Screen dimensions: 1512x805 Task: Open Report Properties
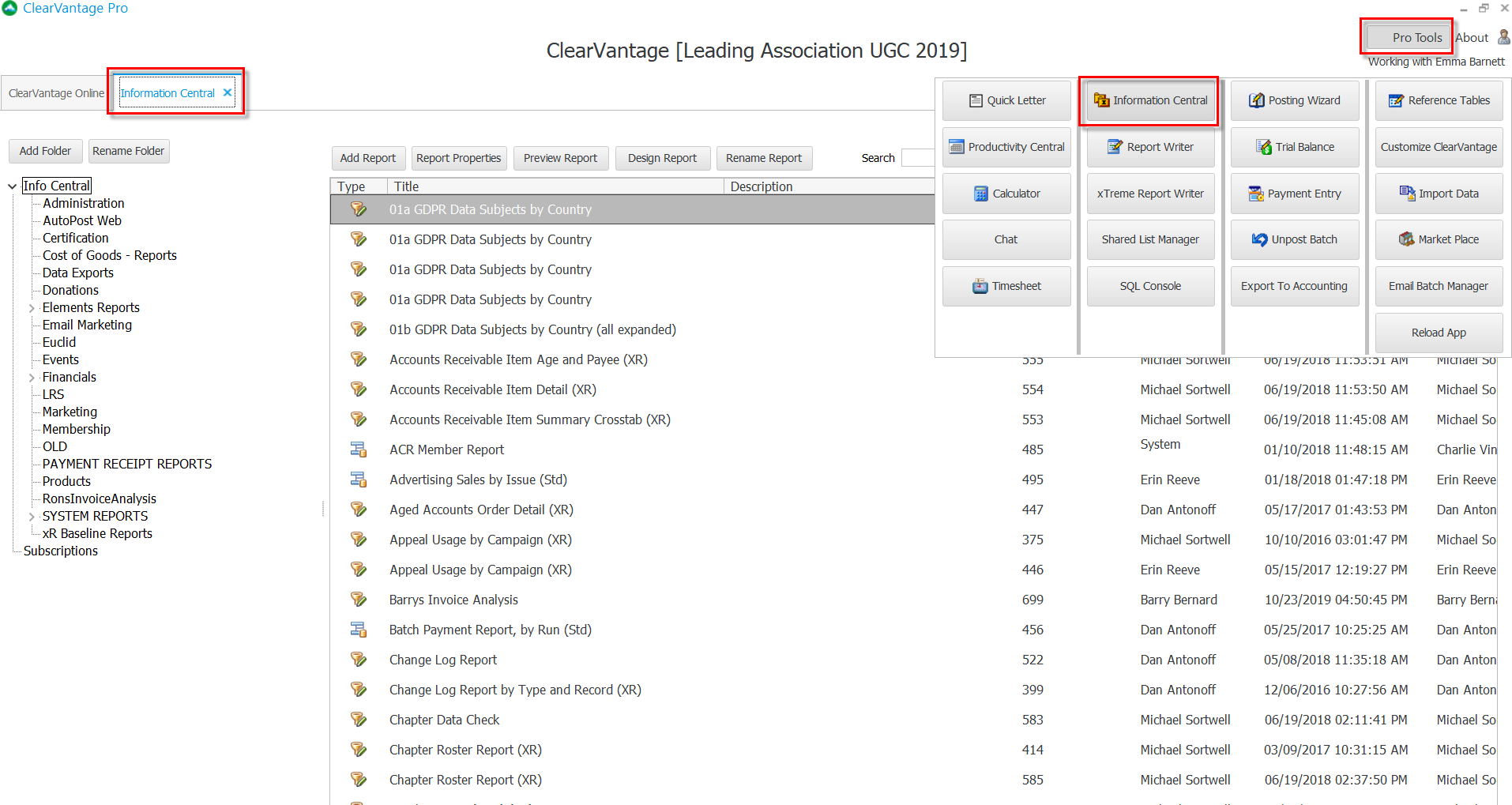459,158
